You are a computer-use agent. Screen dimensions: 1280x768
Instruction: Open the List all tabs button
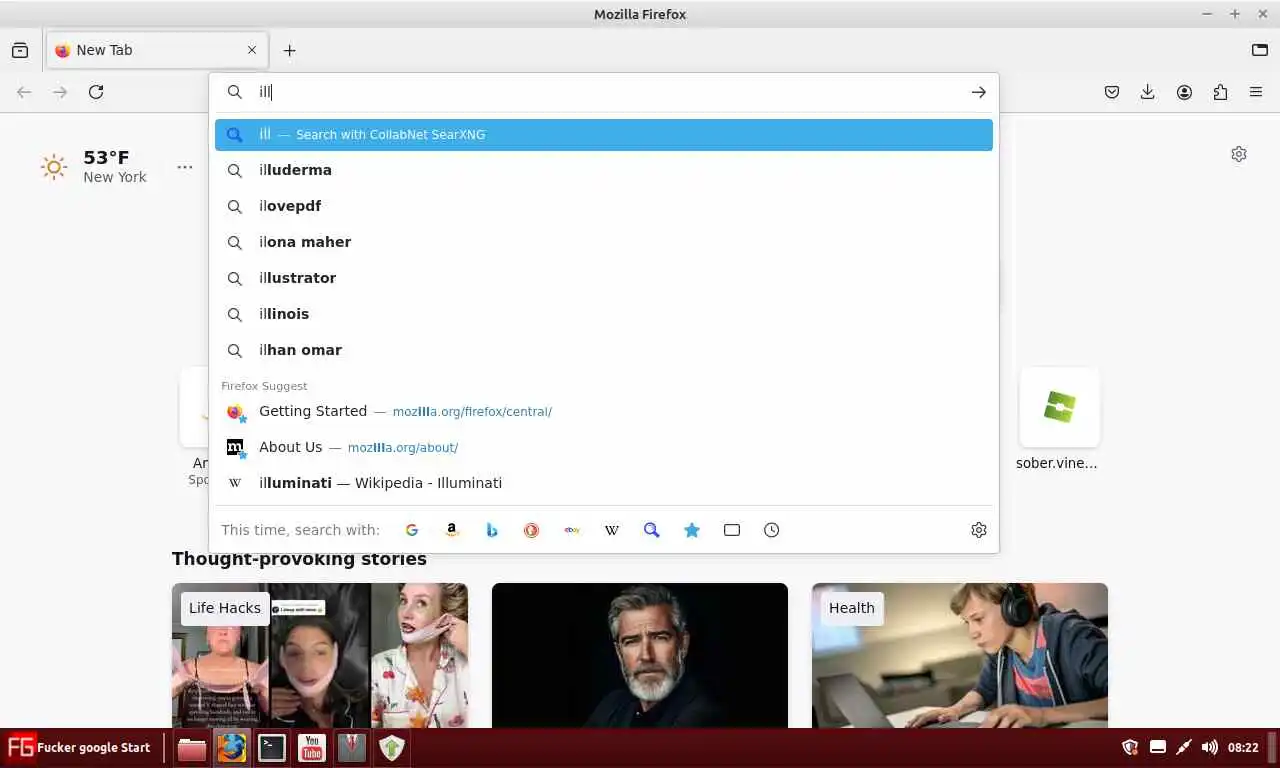coord(1260,50)
